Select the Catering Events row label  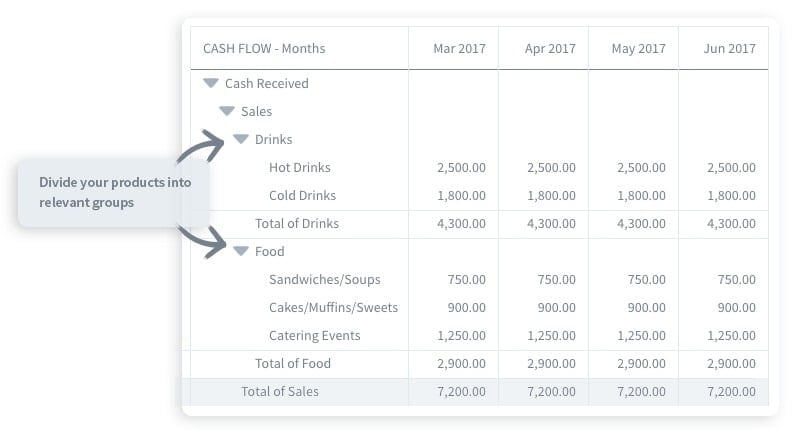point(315,335)
